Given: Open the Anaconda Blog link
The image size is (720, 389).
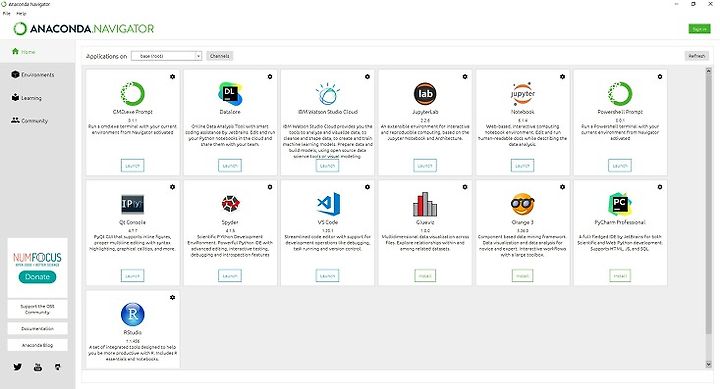Looking at the screenshot, I should point(37,345).
